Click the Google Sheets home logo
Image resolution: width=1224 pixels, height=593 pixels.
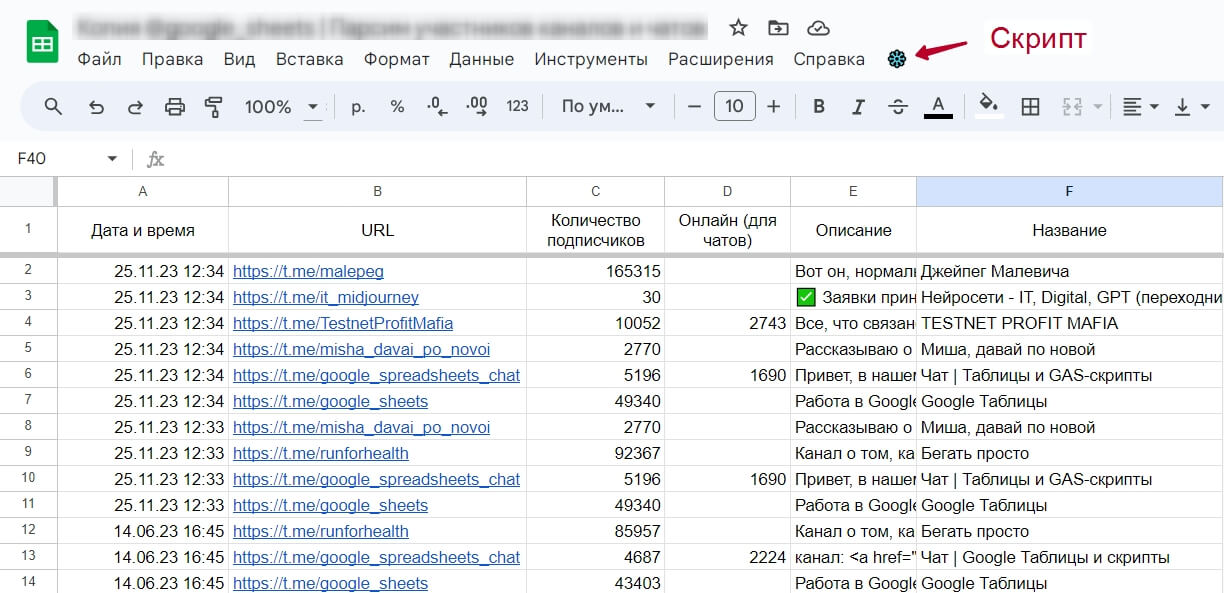pyautogui.click(x=43, y=42)
